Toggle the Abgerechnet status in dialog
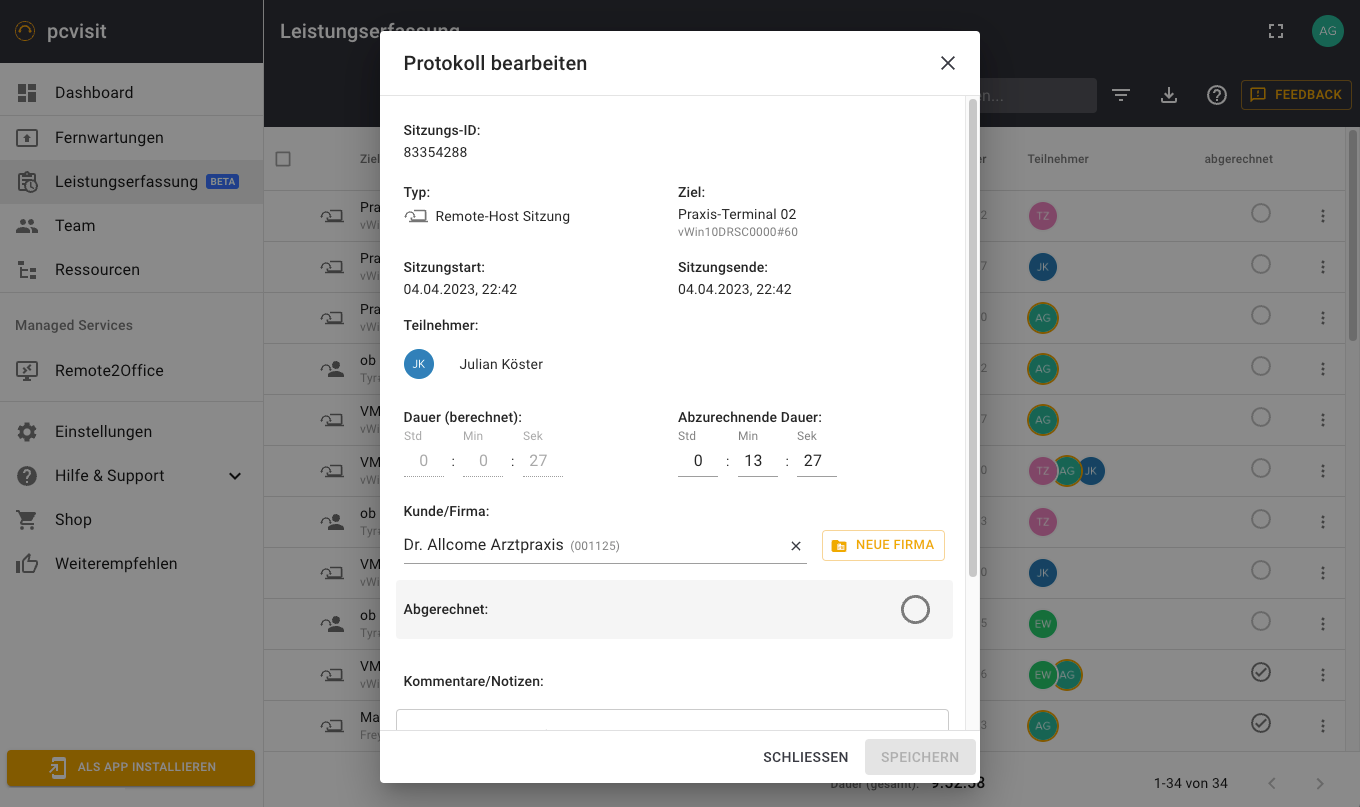1360x807 pixels. click(x=915, y=609)
